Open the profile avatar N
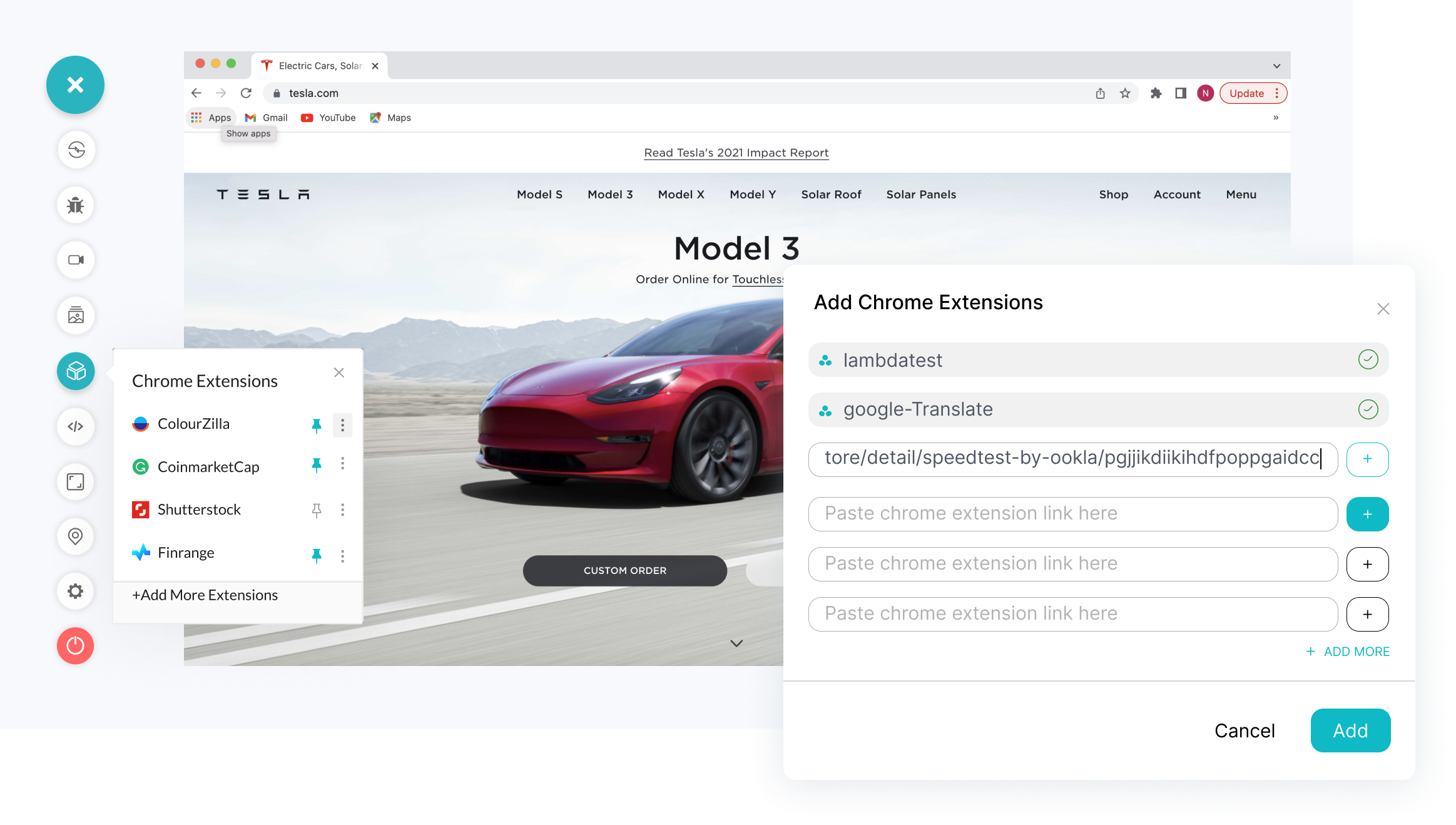The image size is (1456, 825). pos(1205,93)
